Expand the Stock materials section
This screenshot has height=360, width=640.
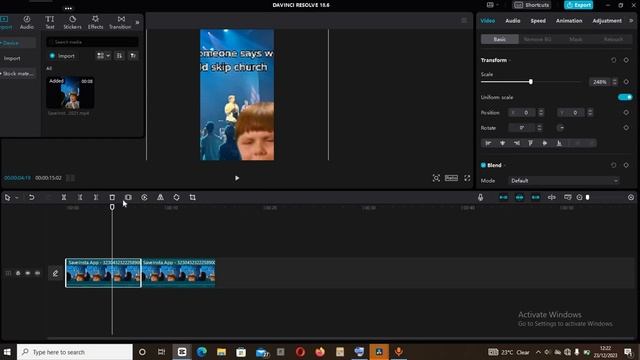click(18, 74)
